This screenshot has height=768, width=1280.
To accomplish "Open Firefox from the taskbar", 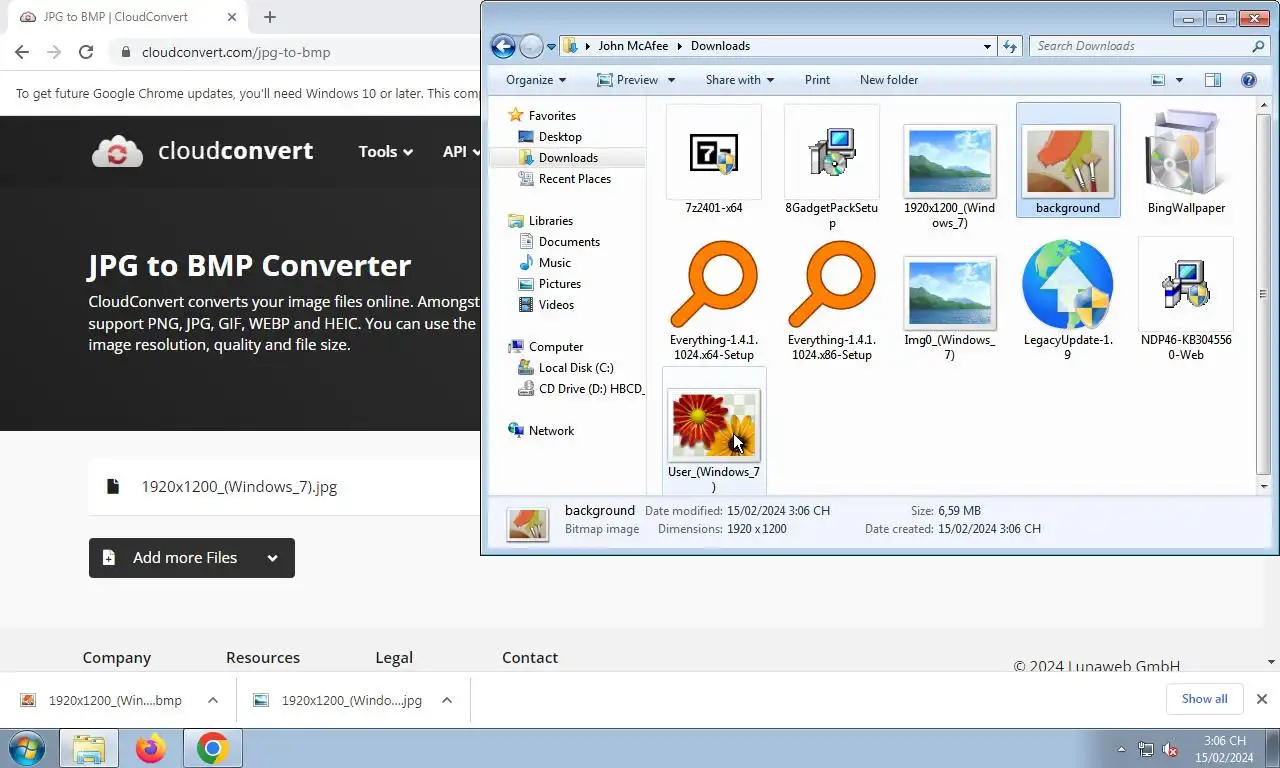I will [x=151, y=749].
